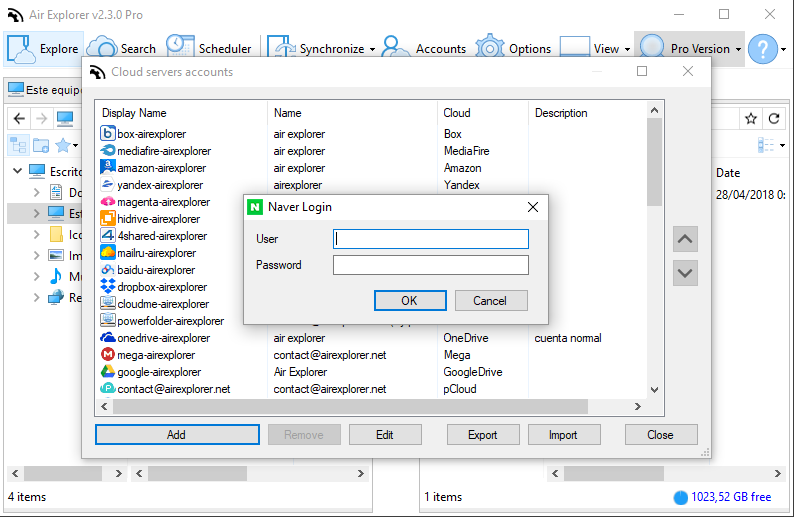Open Options with the gear icon
This screenshot has height=517, width=794.
click(x=513, y=49)
